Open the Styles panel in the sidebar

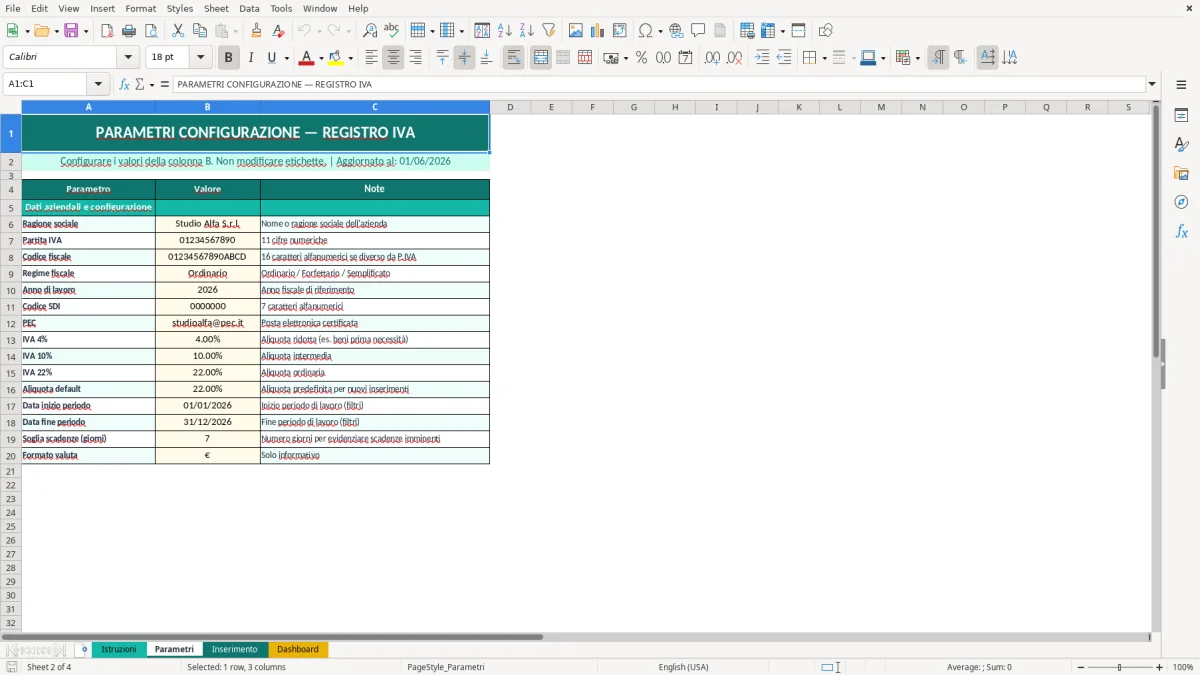point(1181,144)
